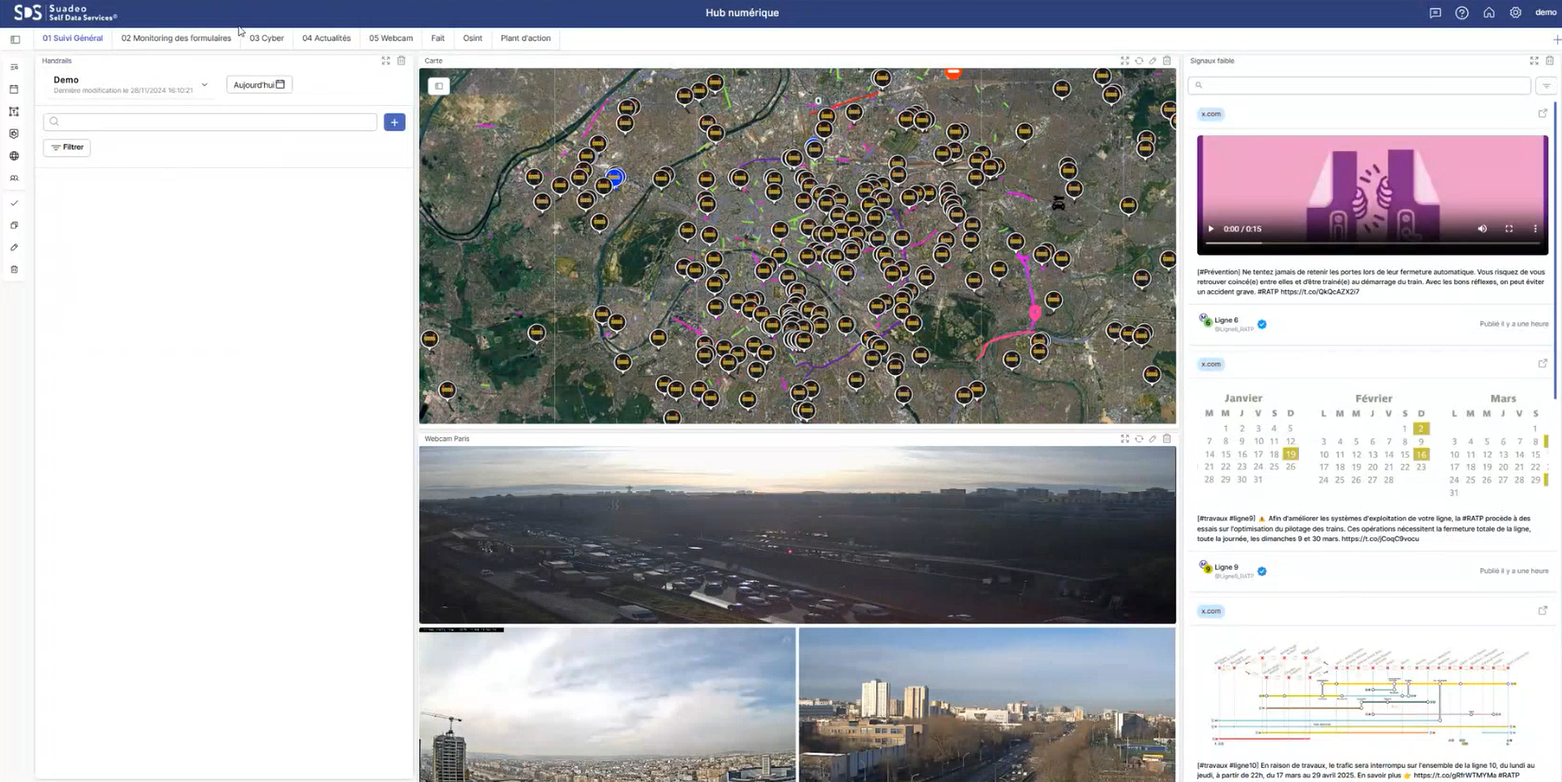1562x782 pixels.
Task: Open the shield security icon in sidebar
Action: click(x=14, y=133)
